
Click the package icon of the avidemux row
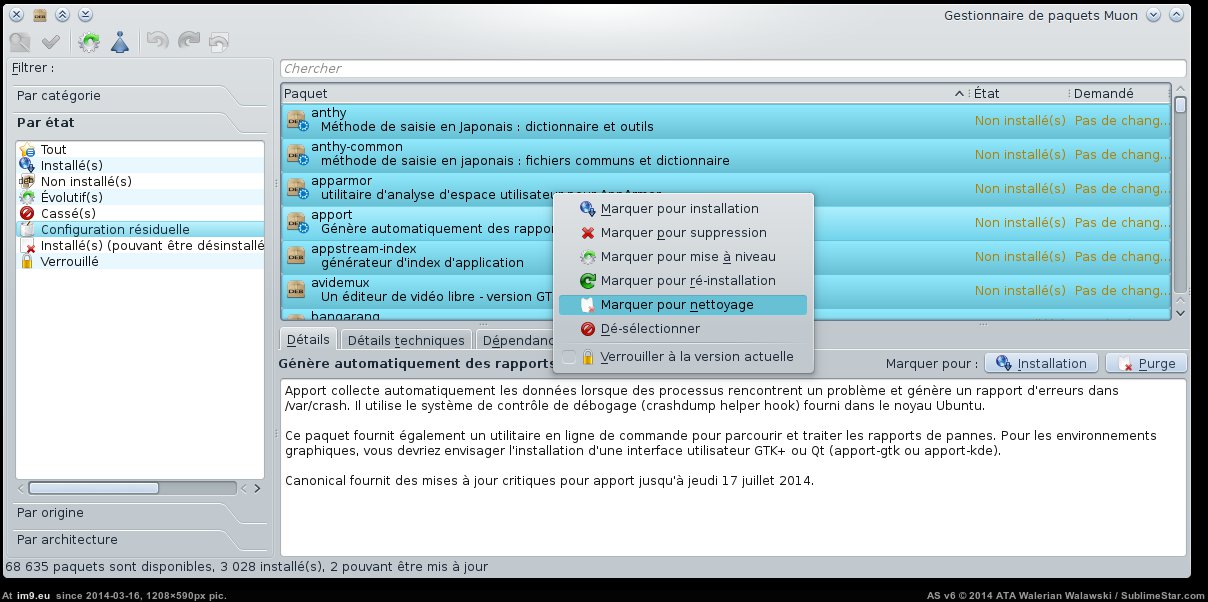coord(296,290)
